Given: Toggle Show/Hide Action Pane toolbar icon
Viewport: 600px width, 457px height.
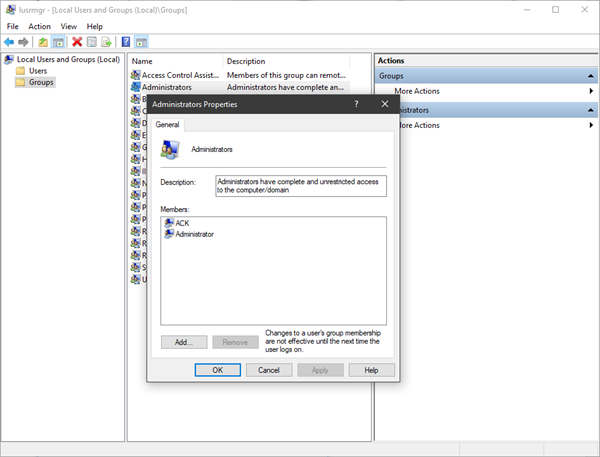Looking at the screenshot, I should click(x=141, y=42).
